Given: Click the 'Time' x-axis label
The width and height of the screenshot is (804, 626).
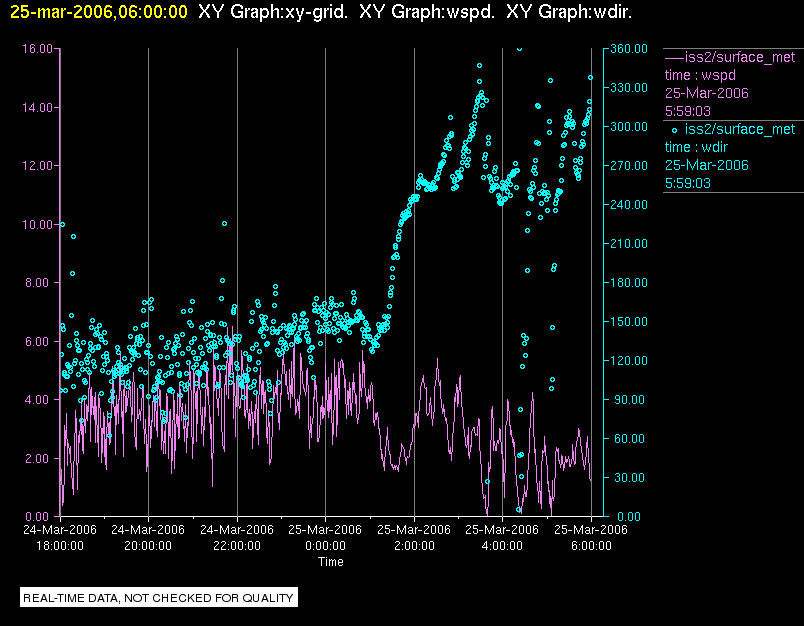Looking at the screenshot, I should point(331,562).
